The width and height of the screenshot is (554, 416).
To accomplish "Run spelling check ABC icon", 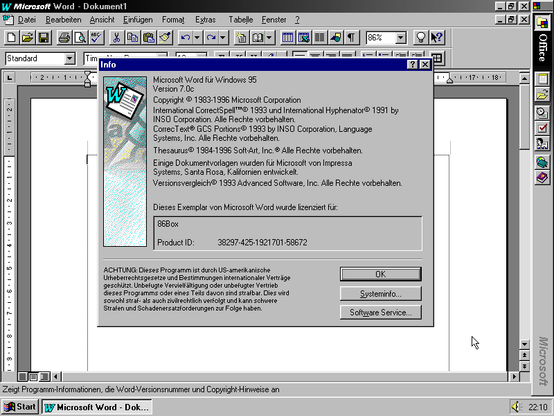I will (96, 37).
